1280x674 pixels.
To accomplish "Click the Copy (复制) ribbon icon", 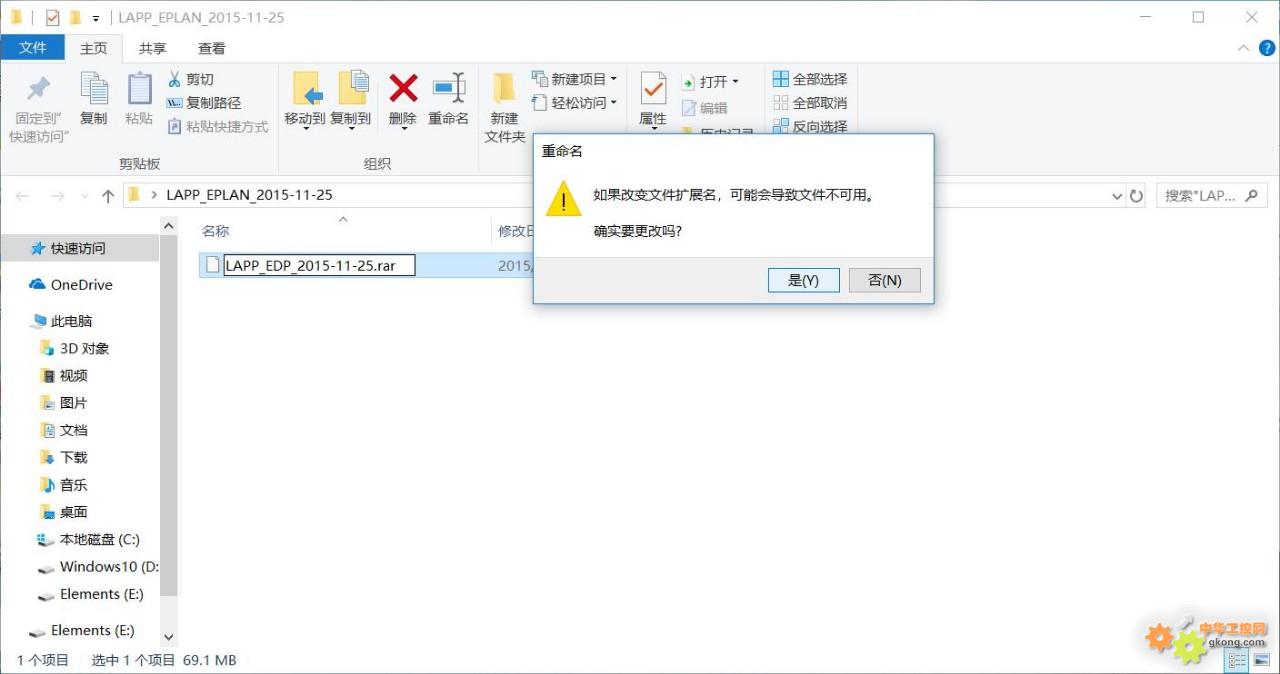I will [x=94, y=89].
